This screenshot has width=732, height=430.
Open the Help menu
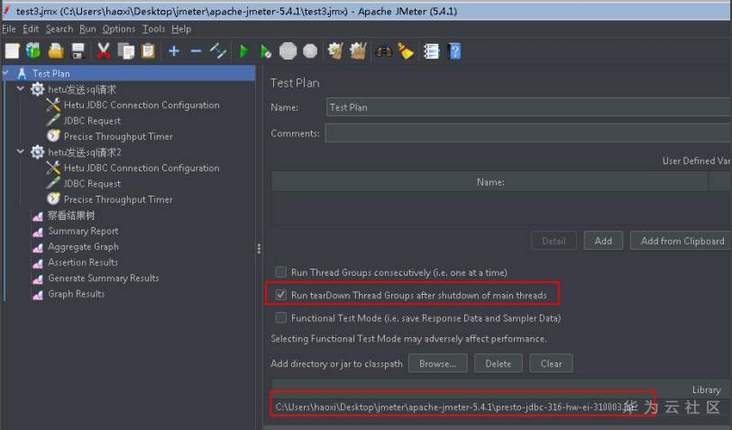[x=181, y=29]
